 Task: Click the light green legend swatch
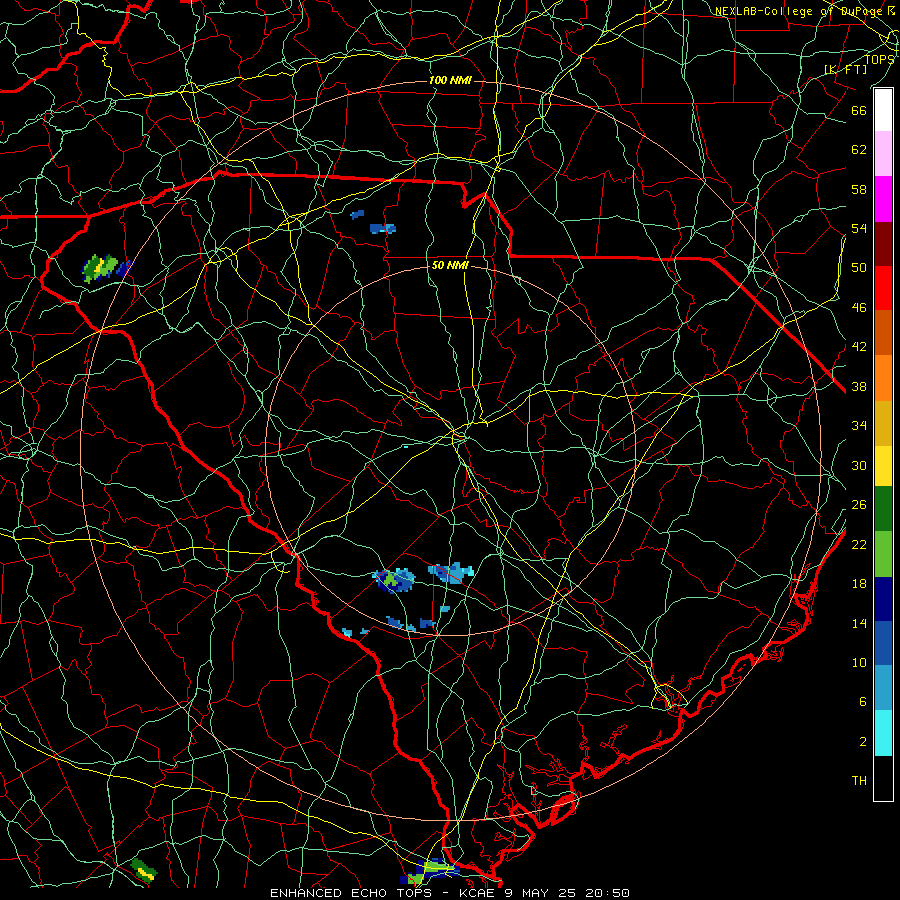[x=883, y=554]
